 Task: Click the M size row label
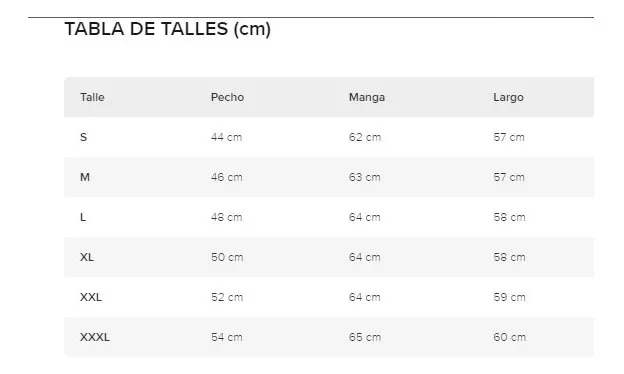[85, 177]
